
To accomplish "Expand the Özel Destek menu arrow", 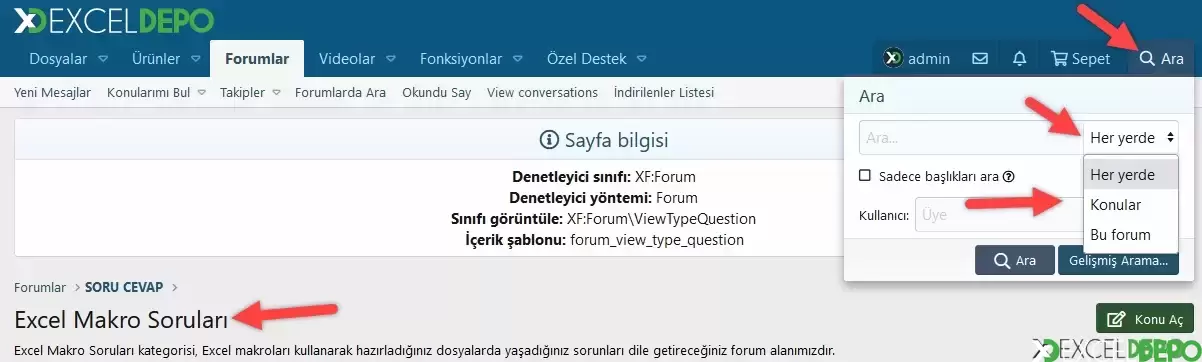I will [x=641, y=59].
